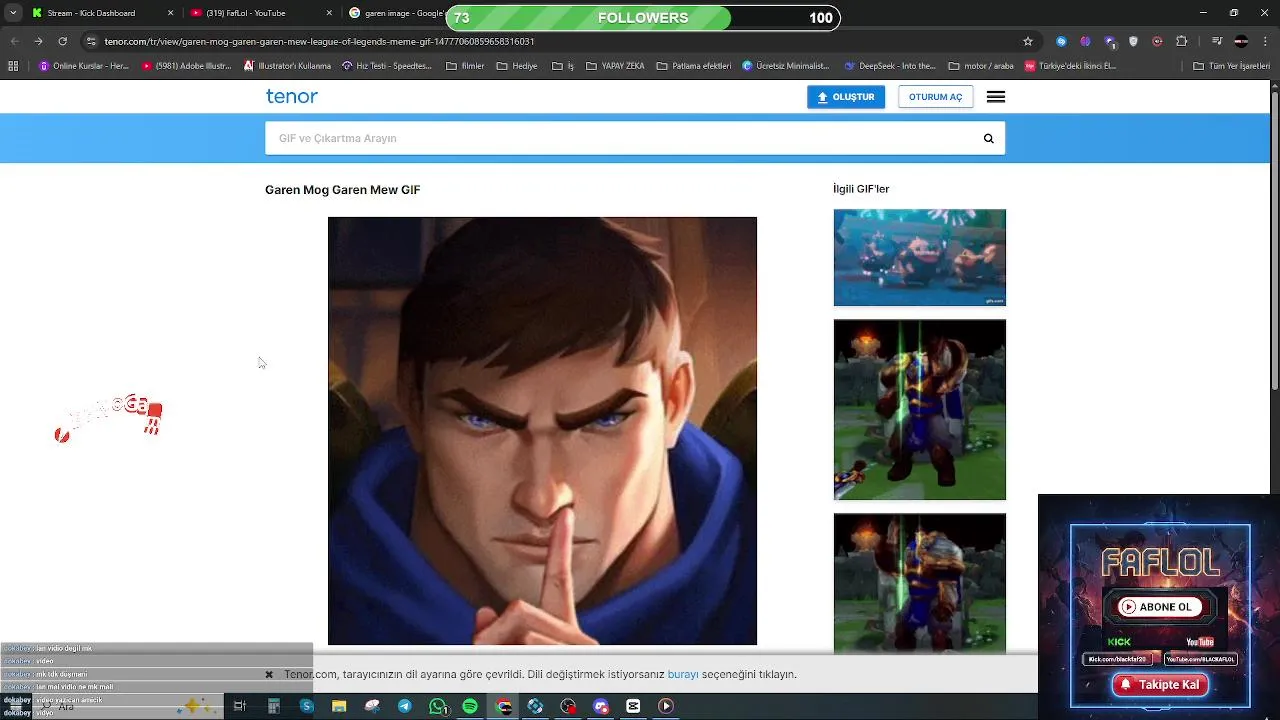The width and height of the screenshot is (1280, 720).
Task: Open the Calculator from the taskbar
Action: click(273, 706)
